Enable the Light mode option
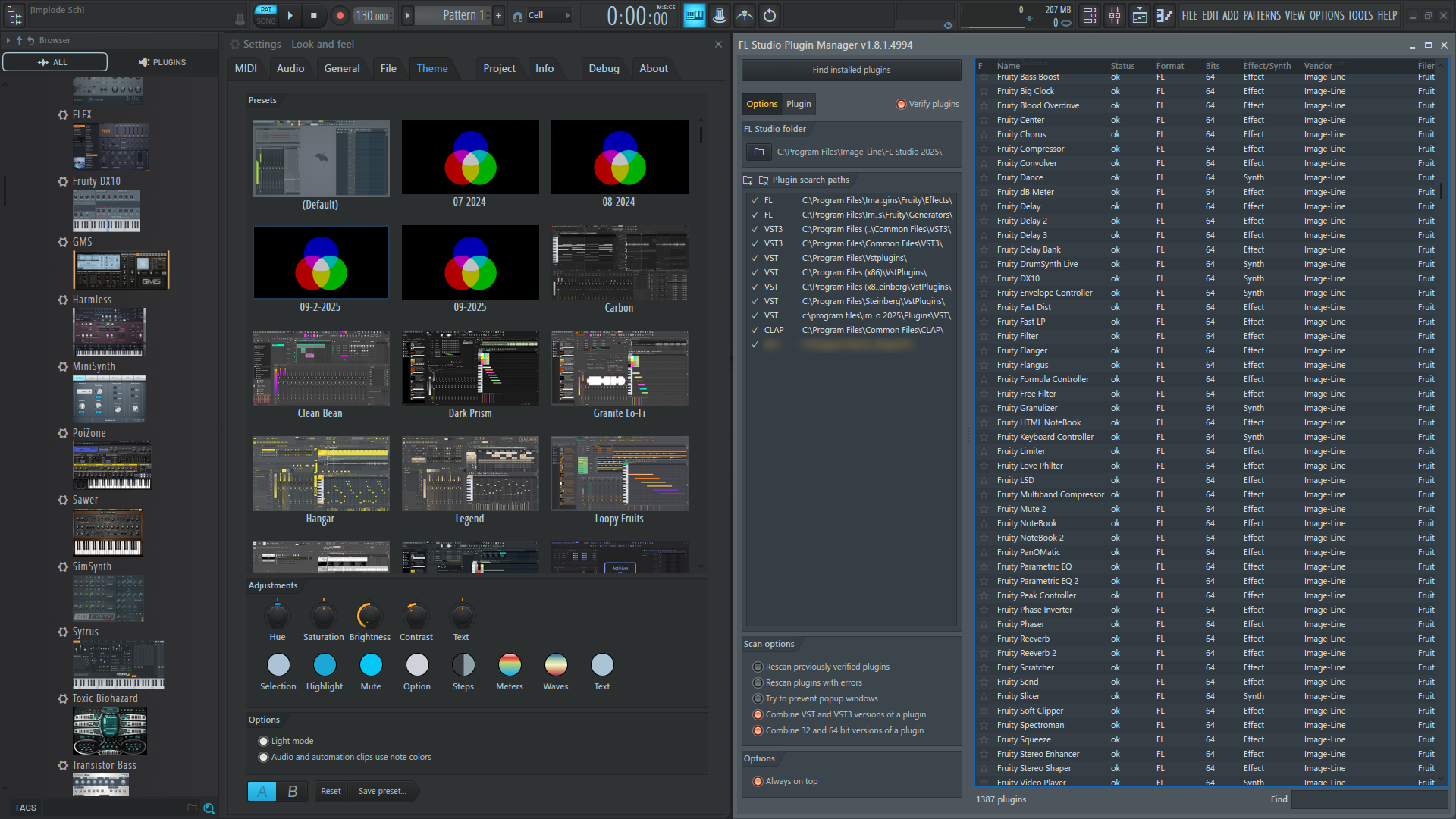 (x=264, y=742)
